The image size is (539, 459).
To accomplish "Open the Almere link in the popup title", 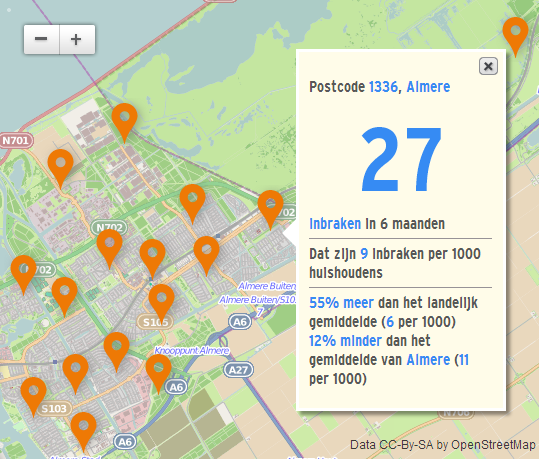I will [x=428, y=87].
